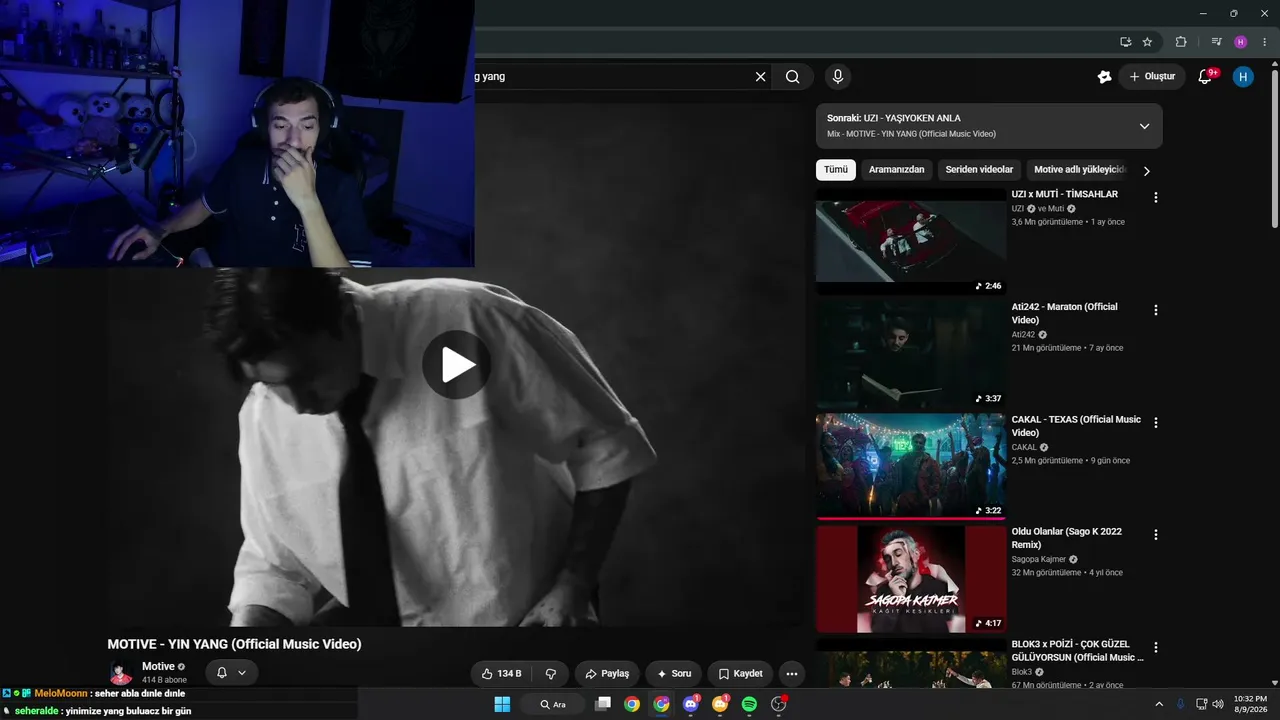Viewport: 1280px width, 720px height.
Task: Open the Chrome three-dot menu
Action: [x=1265, y=42]
